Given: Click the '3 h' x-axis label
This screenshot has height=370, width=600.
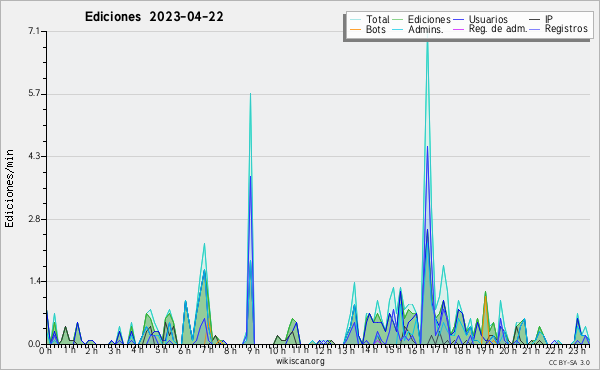Looking at the screenshot, I should tap(114, 350).
